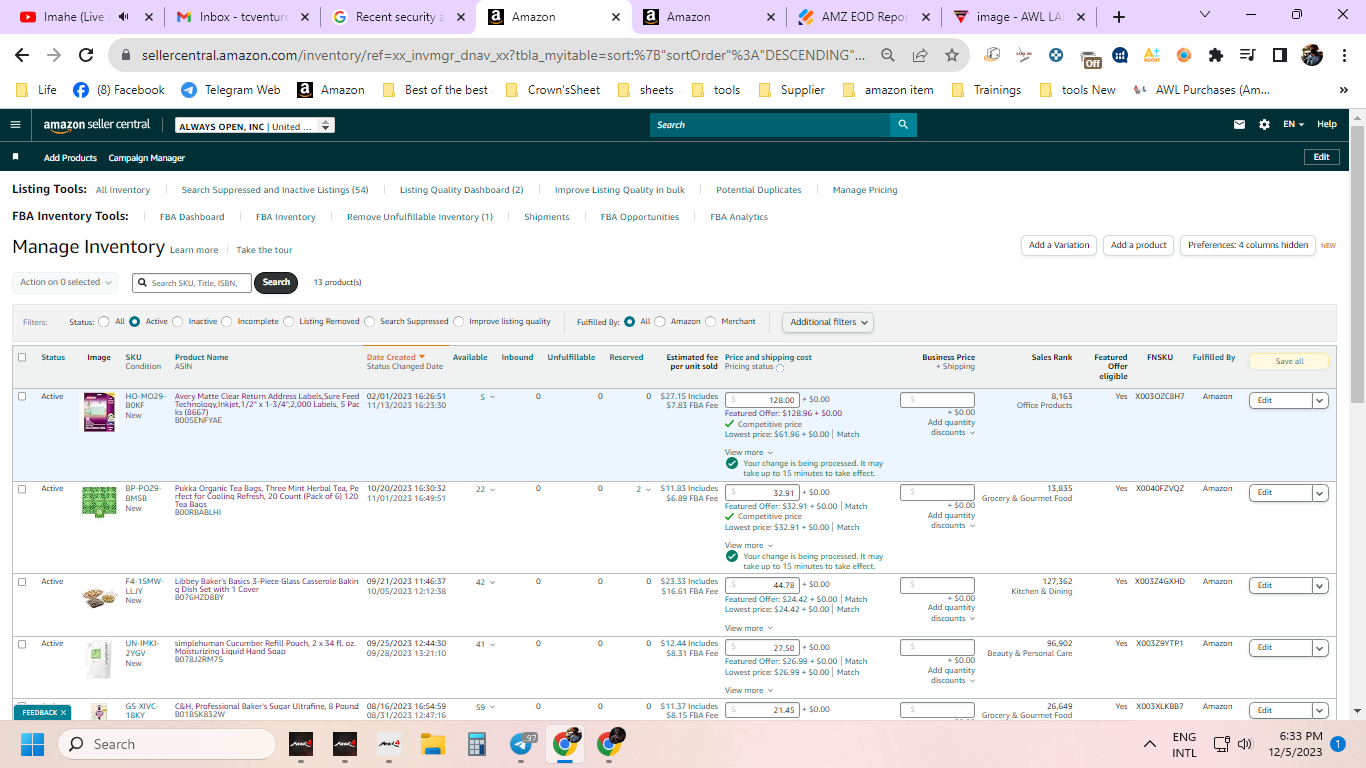1366x768 pixels.
Task: Open the Chrome tab search chevron
Action: tap(1205, 15)
